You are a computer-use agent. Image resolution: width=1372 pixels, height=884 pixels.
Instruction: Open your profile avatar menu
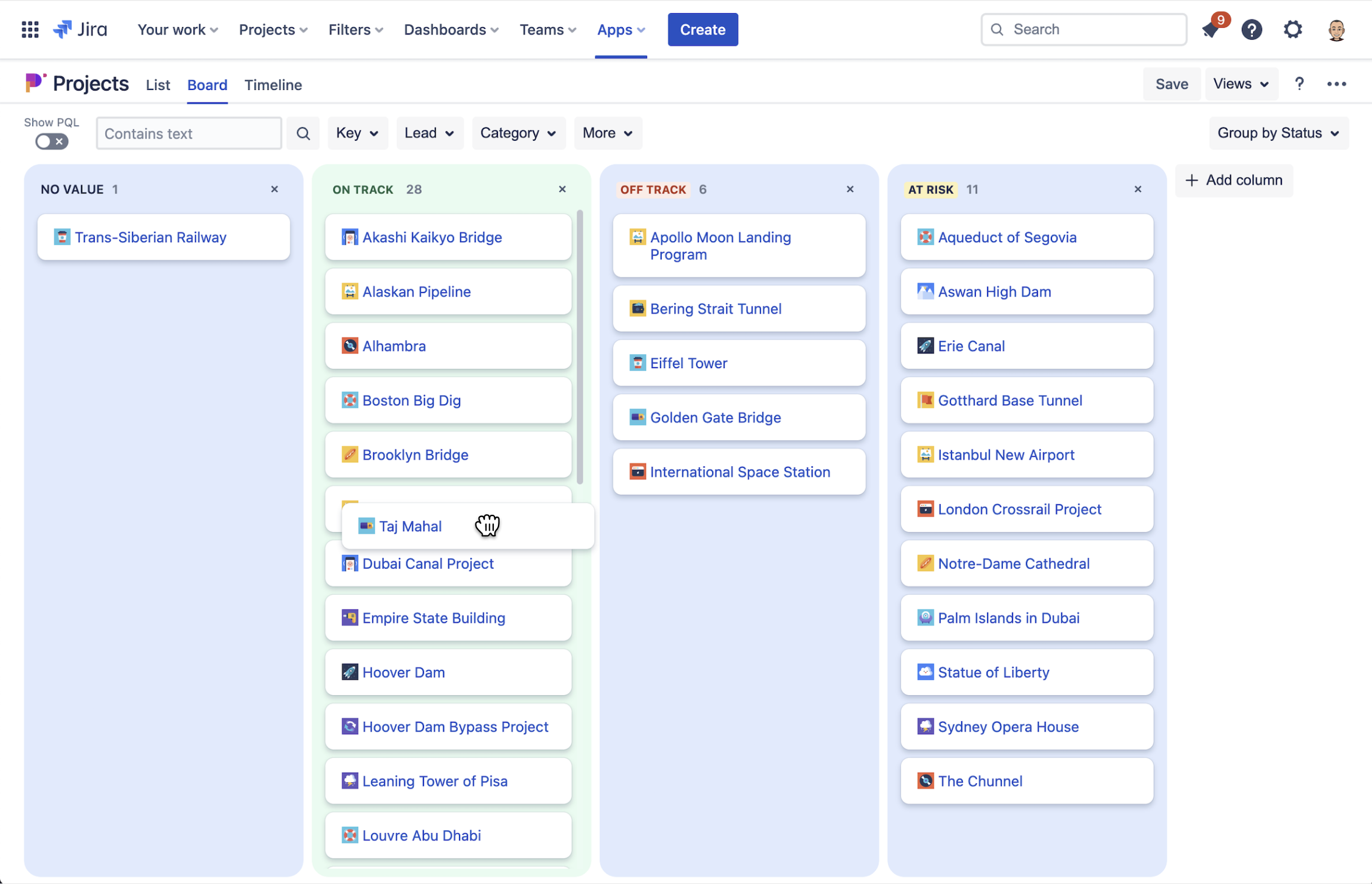pyautogui.click(x=1336, y=29)
